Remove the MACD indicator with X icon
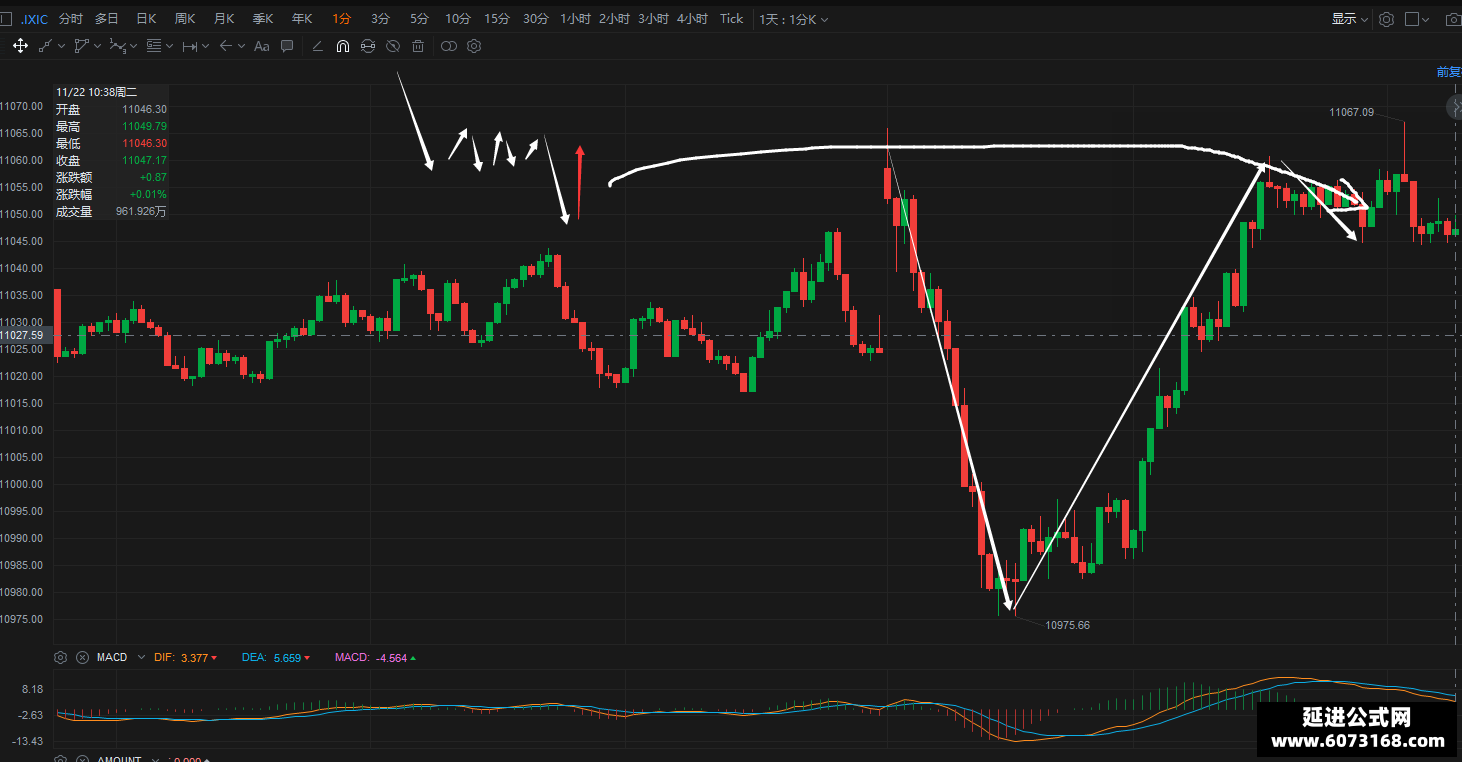 coord(82,657)
